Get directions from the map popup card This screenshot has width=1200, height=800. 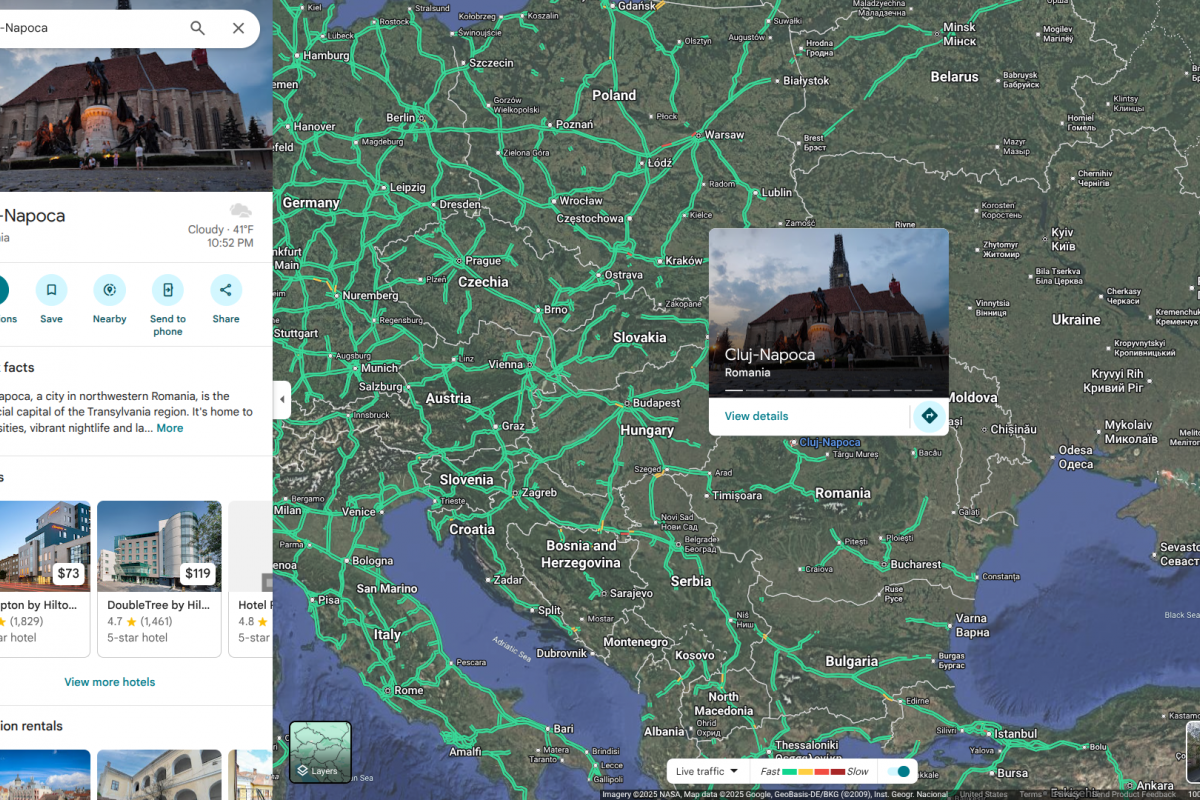pos(929,416)
